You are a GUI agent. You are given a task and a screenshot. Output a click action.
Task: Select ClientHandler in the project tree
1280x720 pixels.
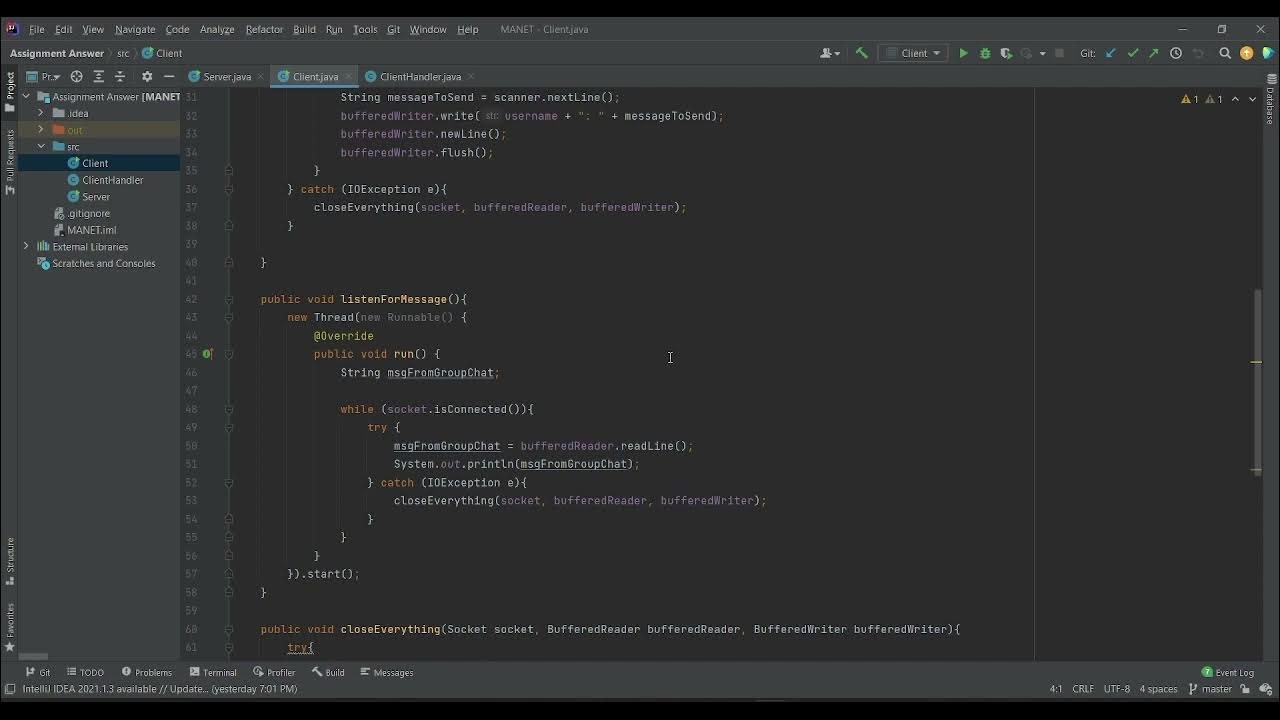pyautogui.click(x=112, y=180)
